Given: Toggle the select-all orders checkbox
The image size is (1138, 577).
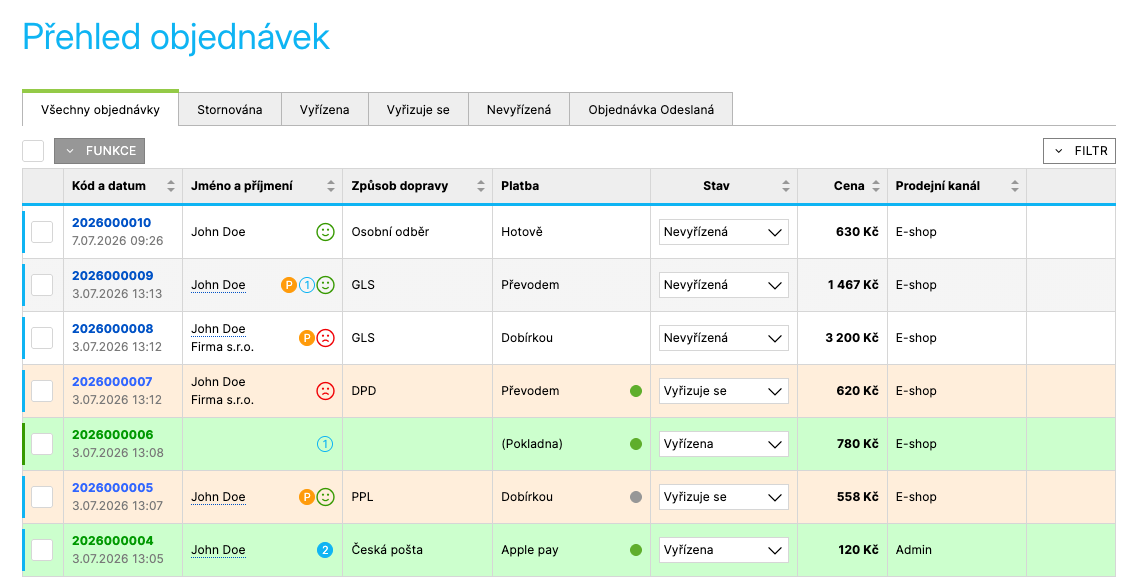Looking at the screenshot, I should pos(33,150).
